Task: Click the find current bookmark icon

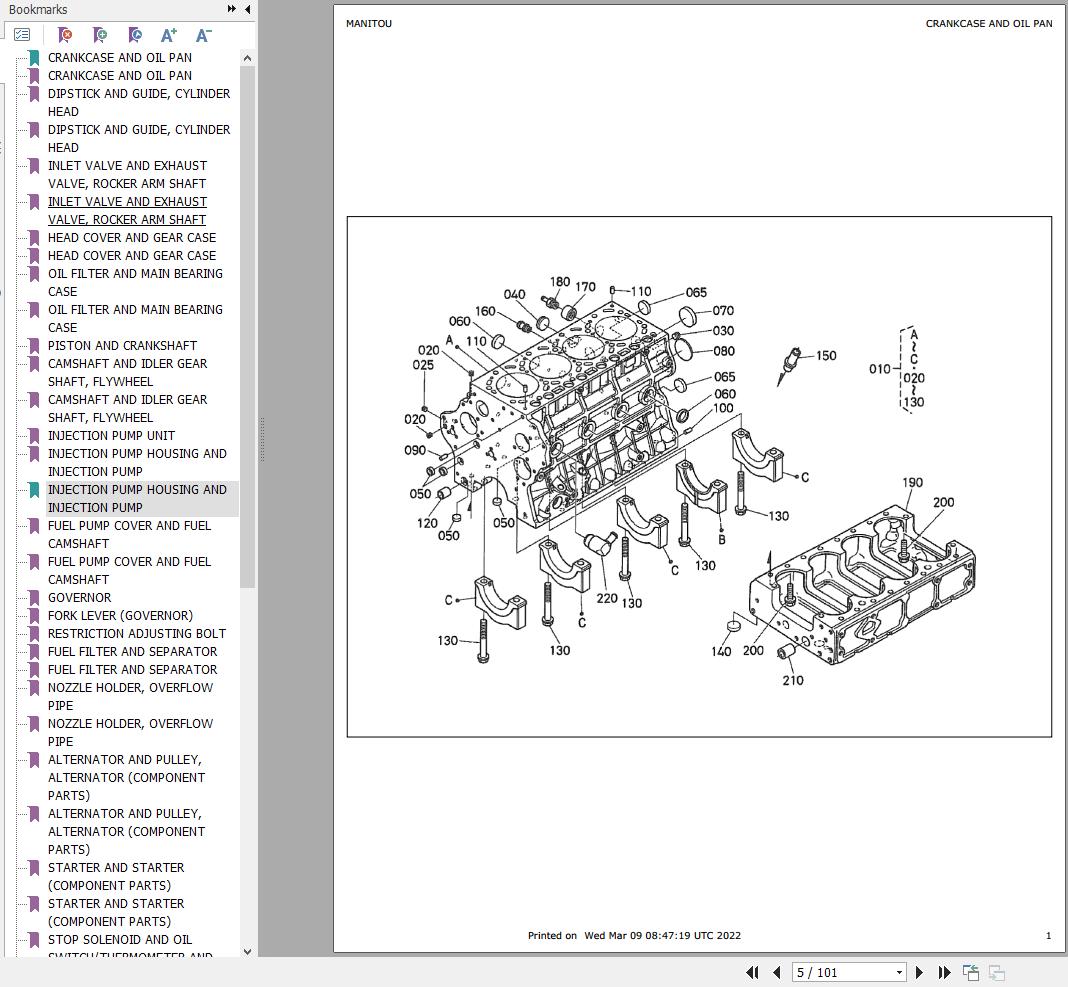Action: pos(135,35)
